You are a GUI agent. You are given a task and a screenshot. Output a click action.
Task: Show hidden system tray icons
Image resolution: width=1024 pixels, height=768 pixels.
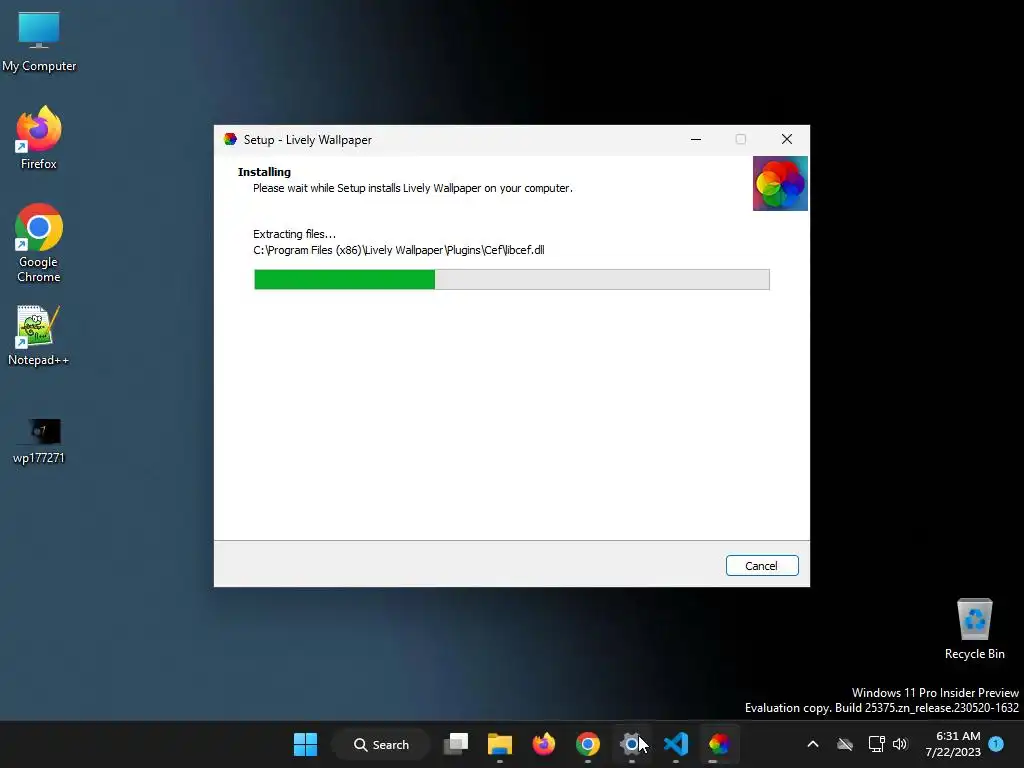tap(813, 744)
